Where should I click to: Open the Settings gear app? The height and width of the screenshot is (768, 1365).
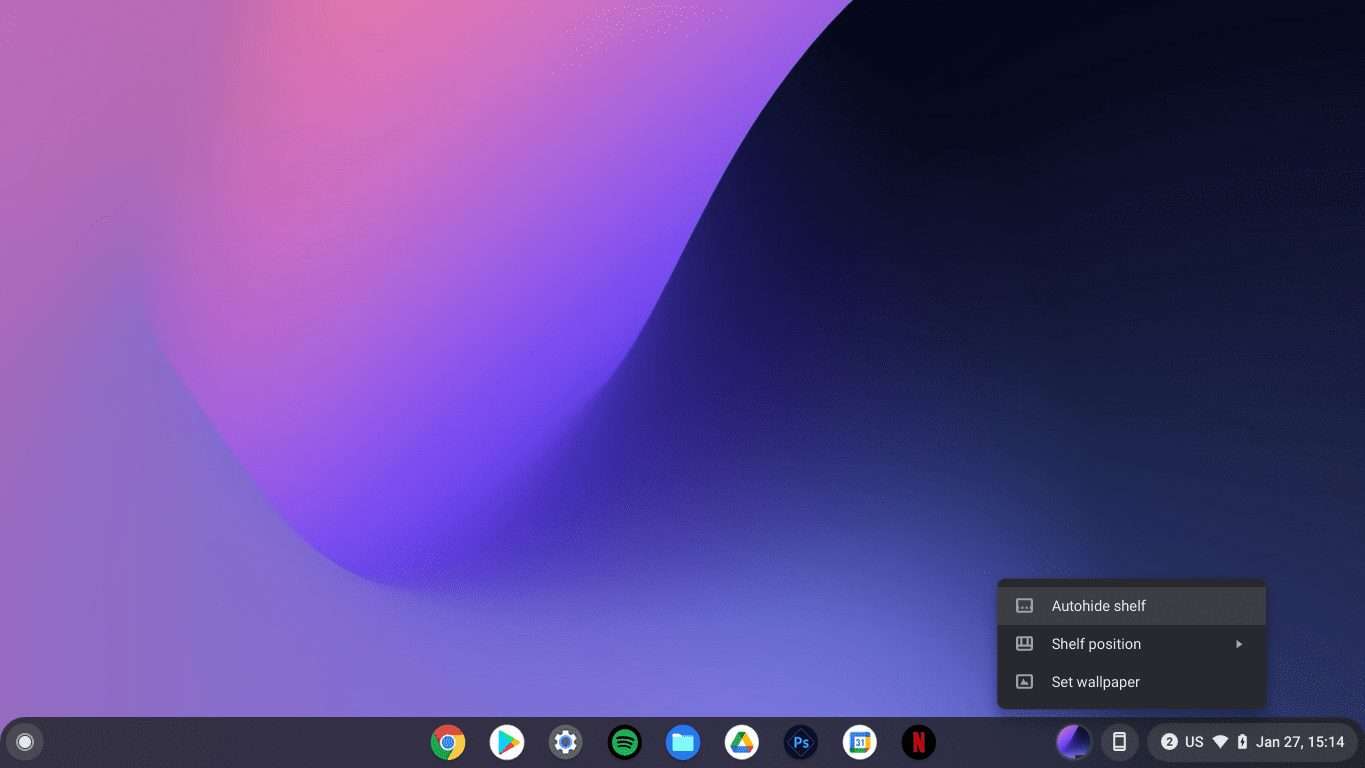[x=566, y=742]
